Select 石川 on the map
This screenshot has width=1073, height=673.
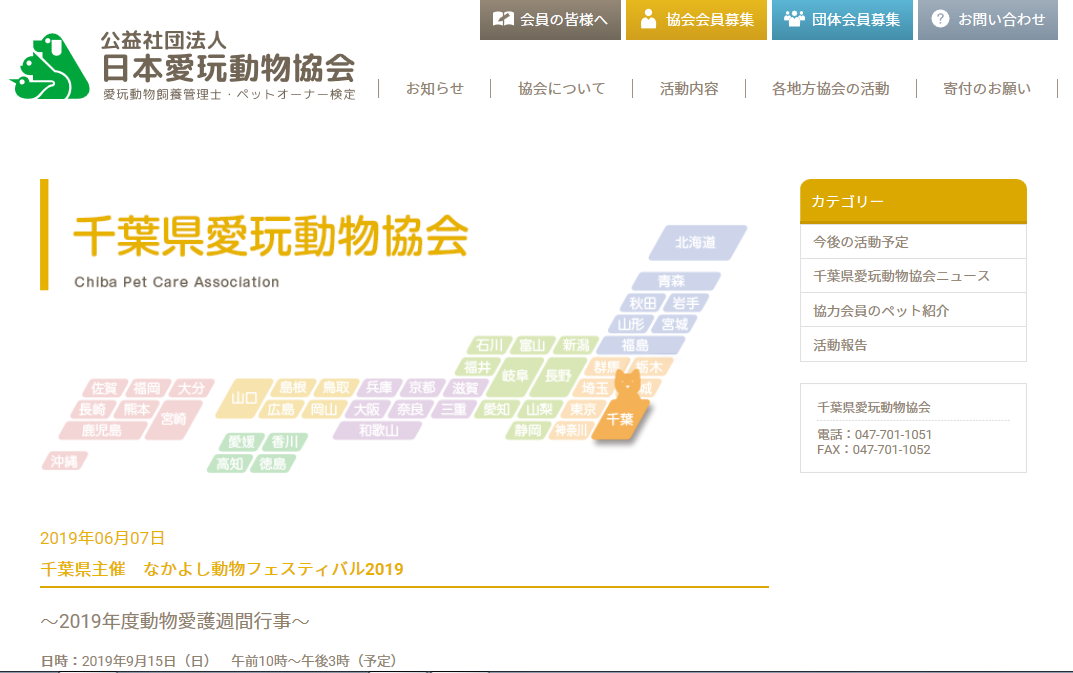pyautogui.click(x=489, y=345)
